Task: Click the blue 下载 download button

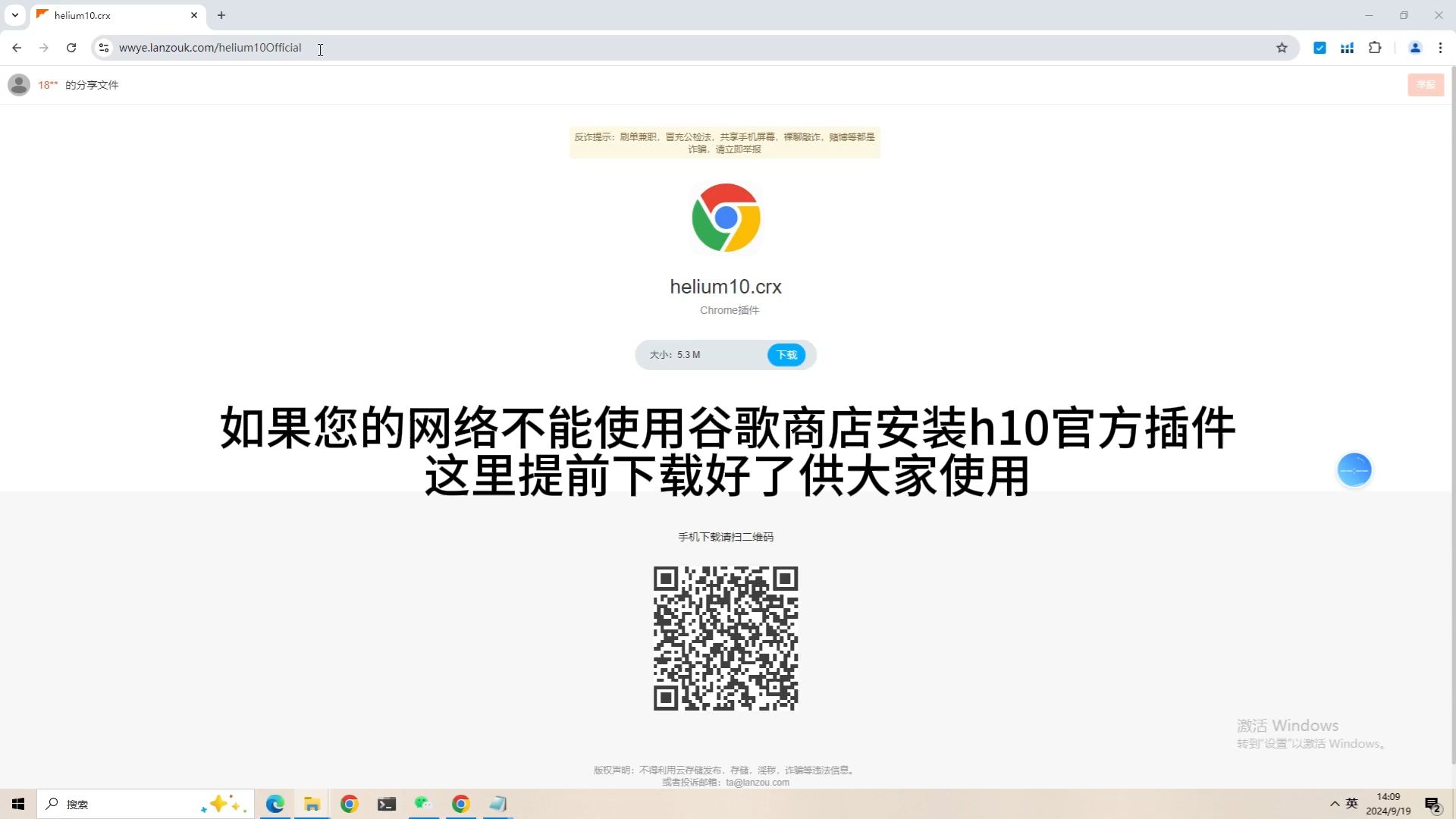Action: [786, 355]
